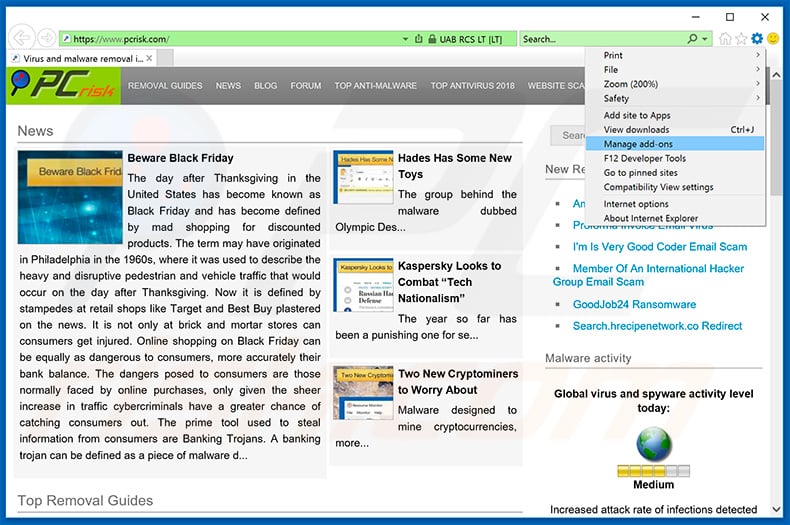Click the PCrisk logo
The image size is (790, 525).
tap(63, 86)
